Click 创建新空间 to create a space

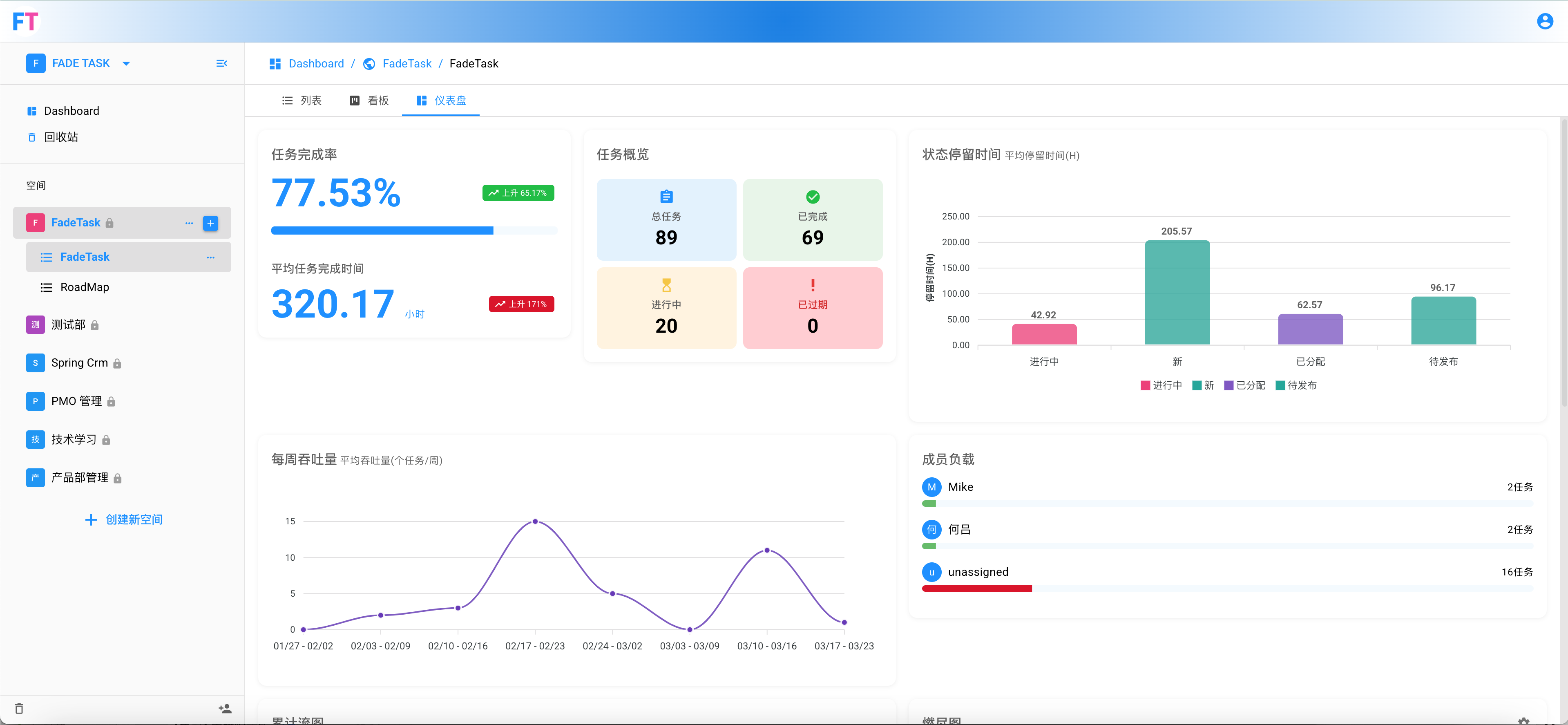pos(123,519)
